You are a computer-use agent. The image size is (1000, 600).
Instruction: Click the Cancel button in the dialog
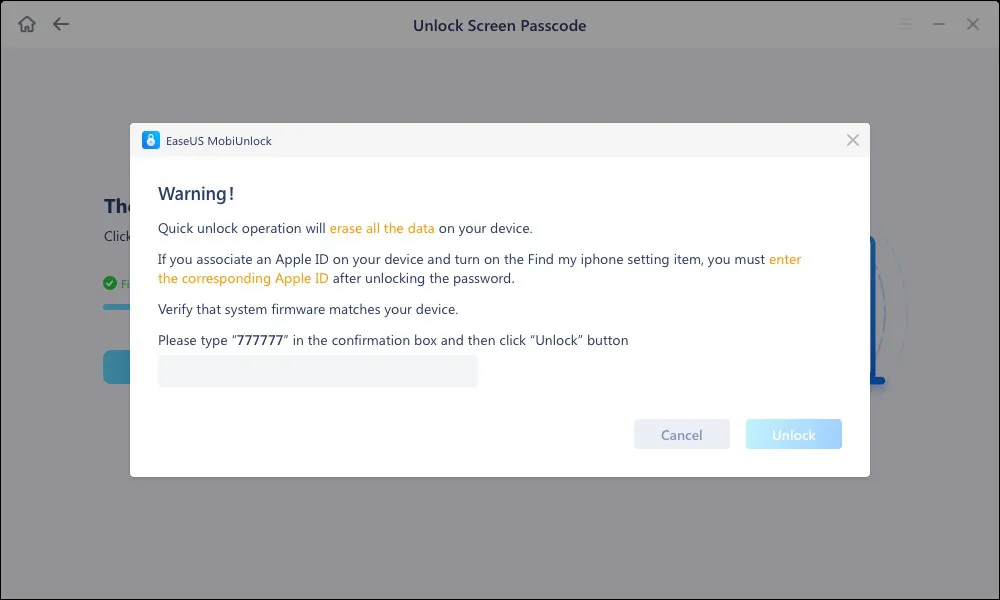(x=682, y=434)
